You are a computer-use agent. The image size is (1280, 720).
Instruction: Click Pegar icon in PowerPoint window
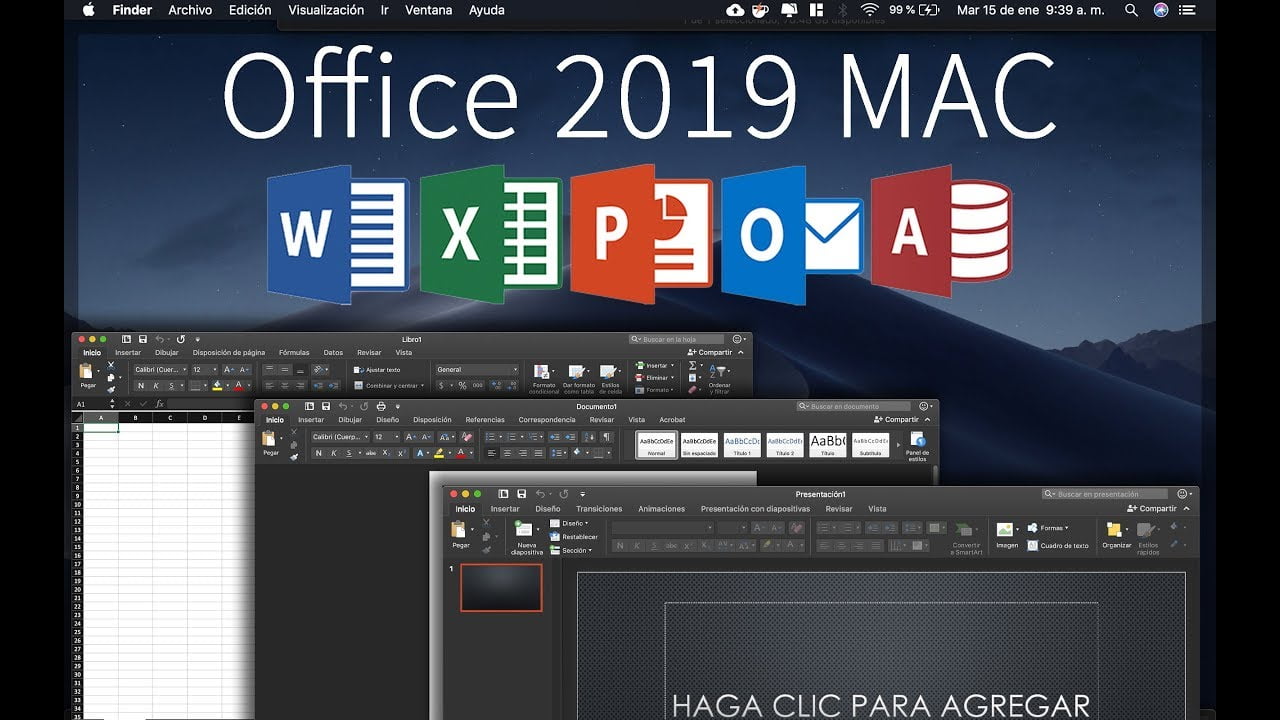(459, 529)
